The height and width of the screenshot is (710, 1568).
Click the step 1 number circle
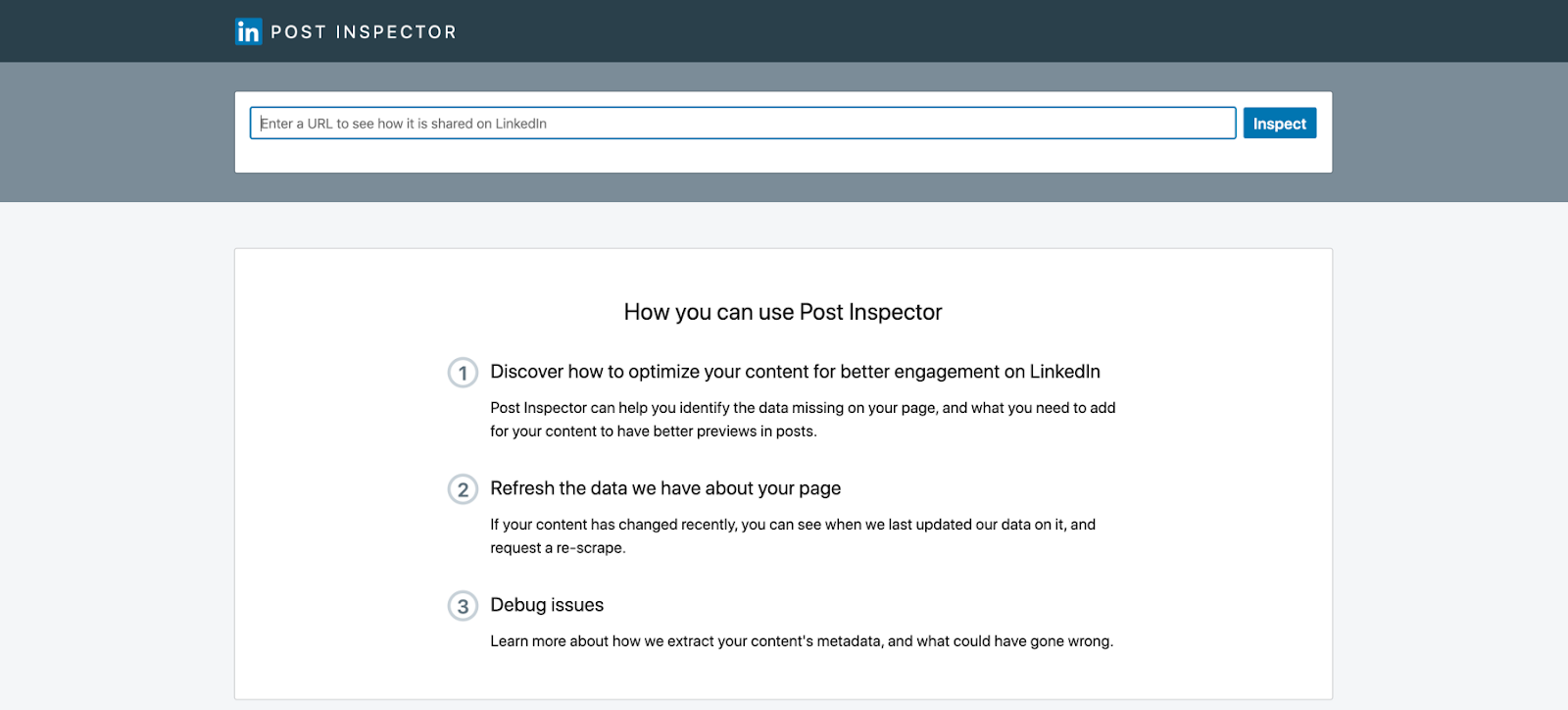[463, 373]
